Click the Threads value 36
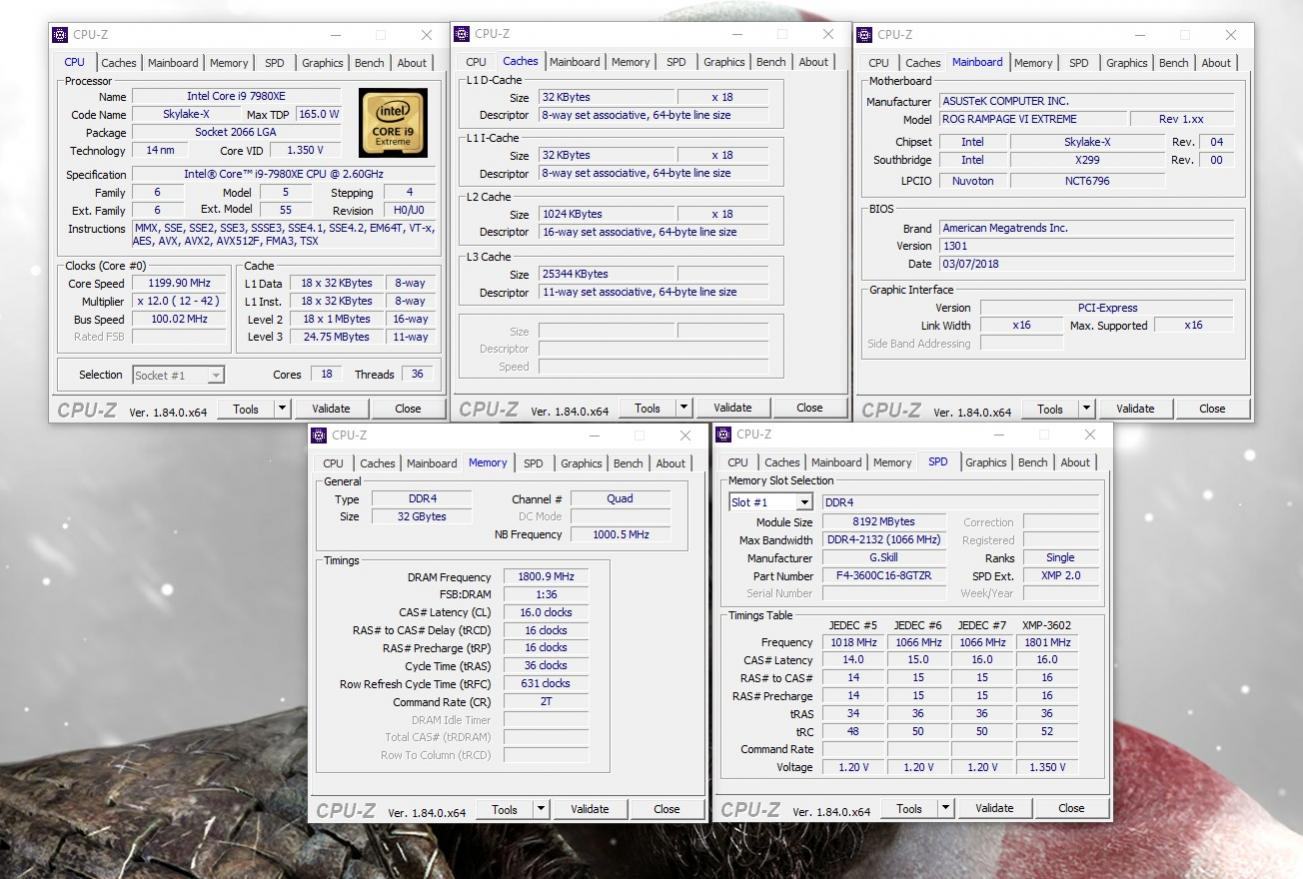 coord(416,374)
